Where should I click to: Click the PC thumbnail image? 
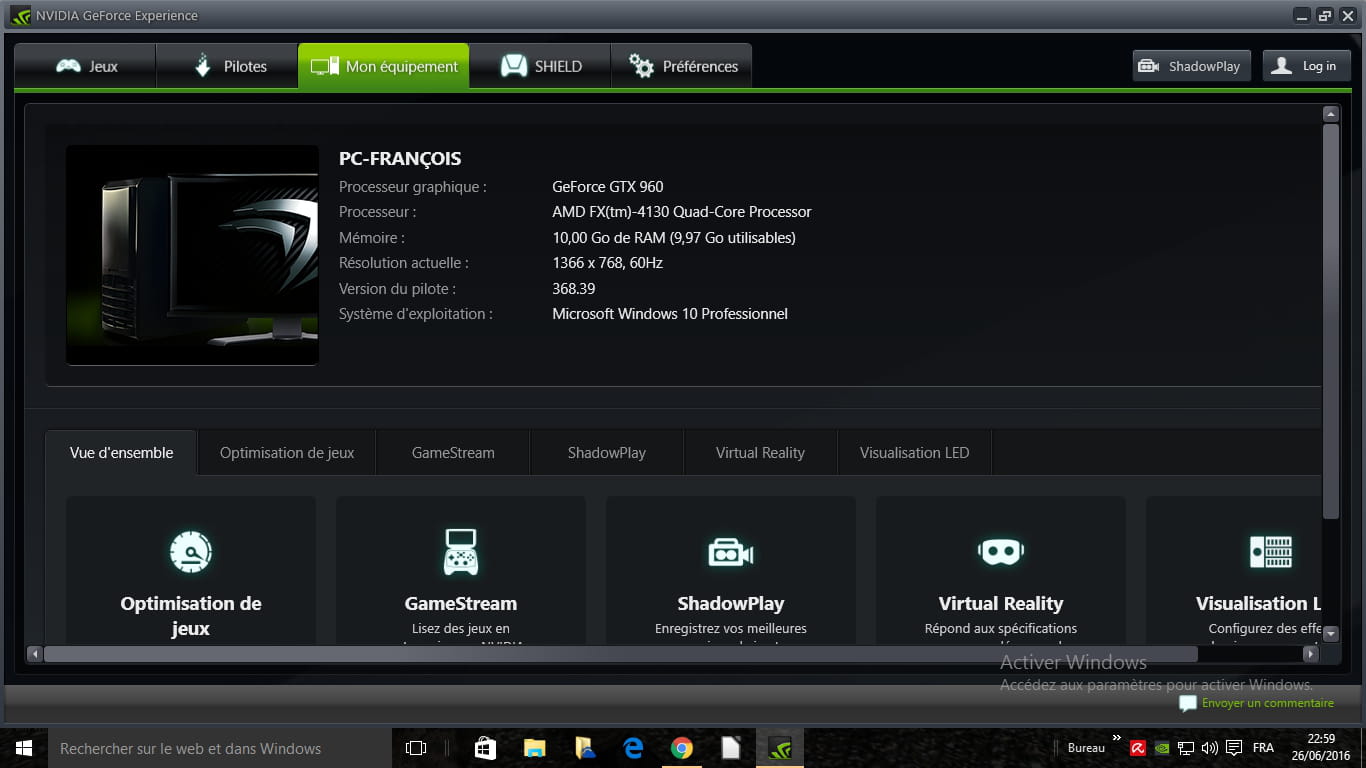click(192, 255)
